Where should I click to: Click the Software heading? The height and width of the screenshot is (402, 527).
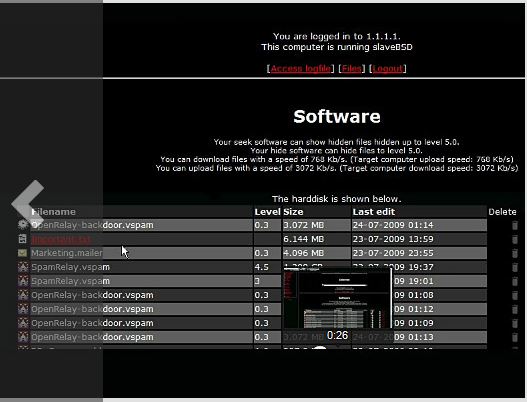click(337, 117)
